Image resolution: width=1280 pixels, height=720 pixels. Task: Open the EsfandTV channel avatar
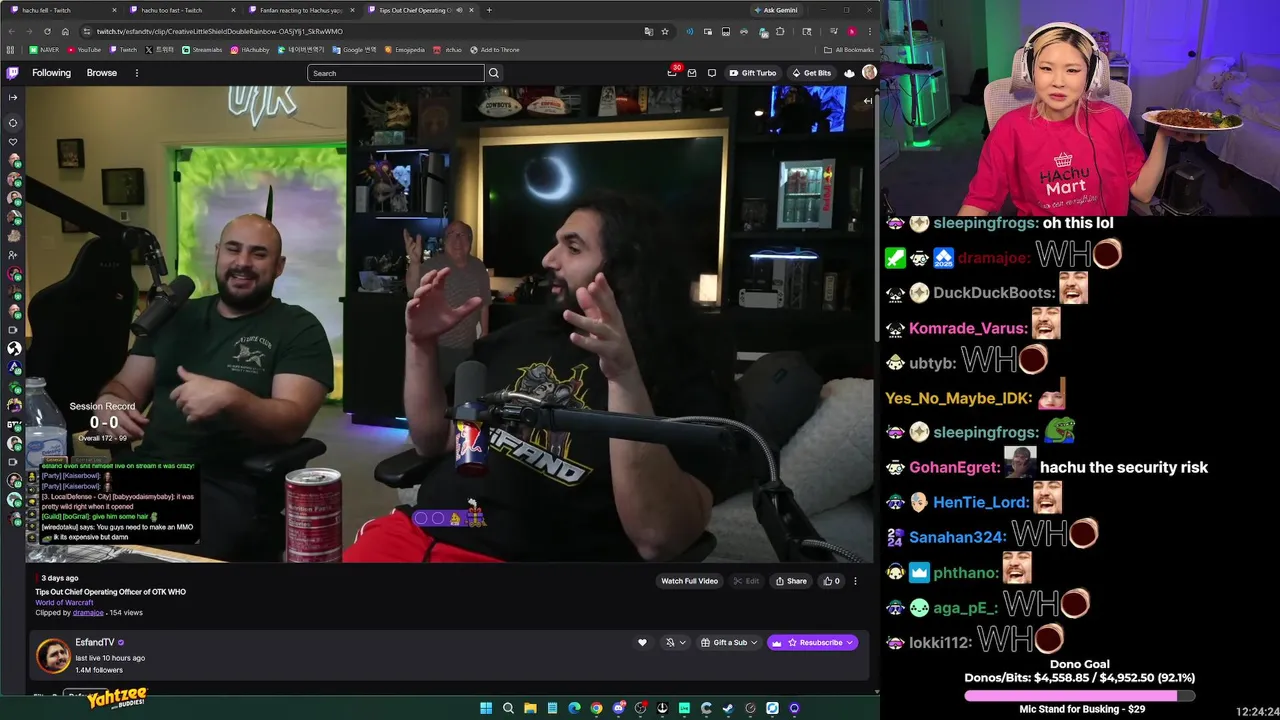point(53,656)
